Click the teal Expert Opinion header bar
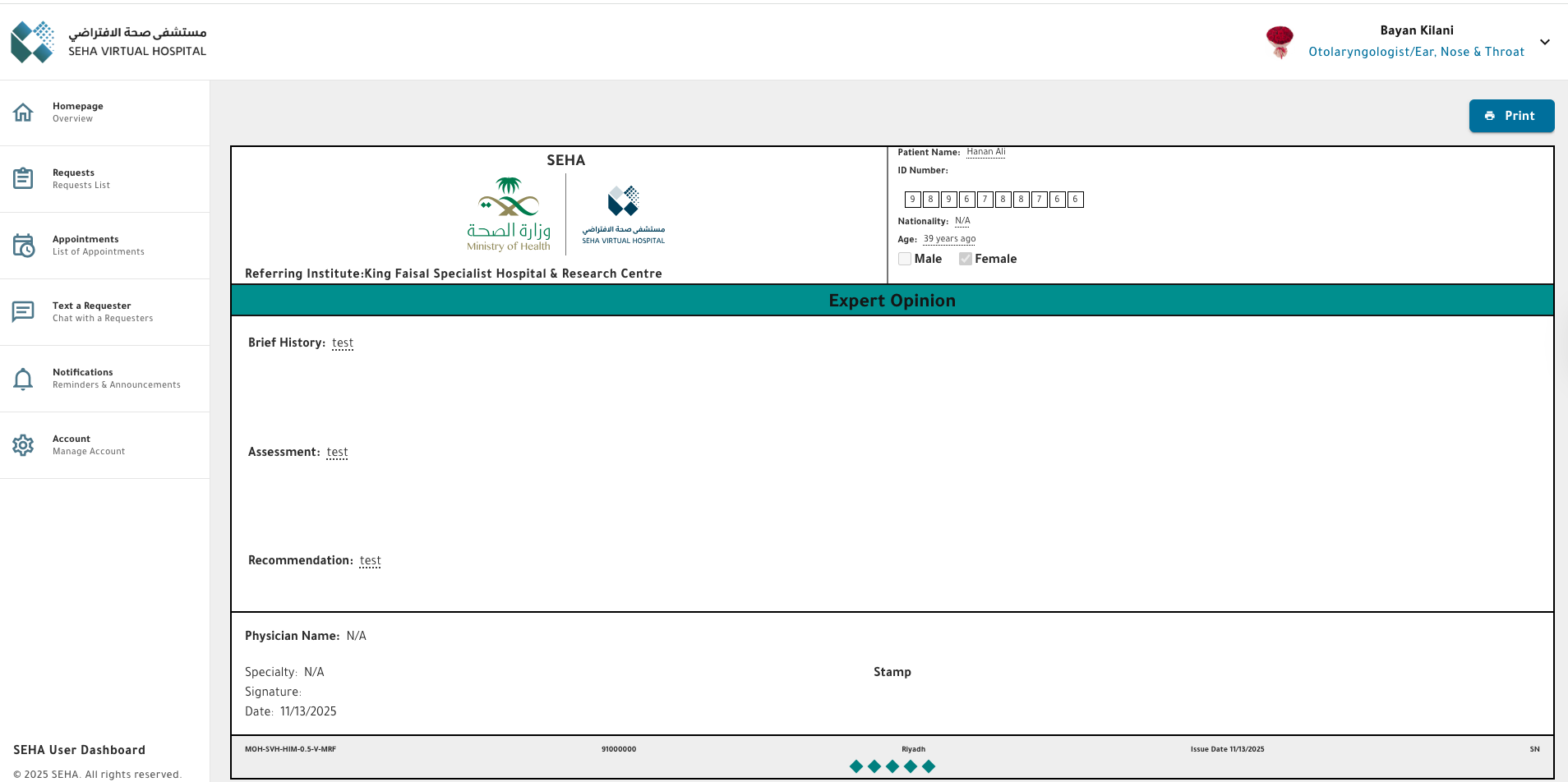This screenshot has height=782, width=1568. pos(892,301)
